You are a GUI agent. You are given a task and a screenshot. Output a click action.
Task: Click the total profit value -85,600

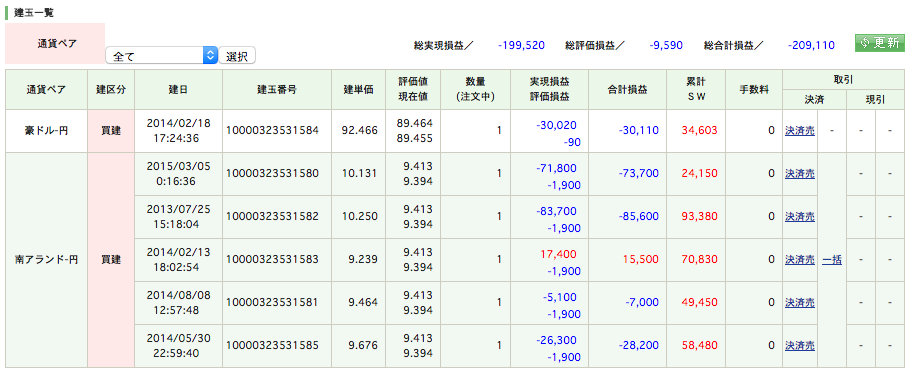[638, 217]
